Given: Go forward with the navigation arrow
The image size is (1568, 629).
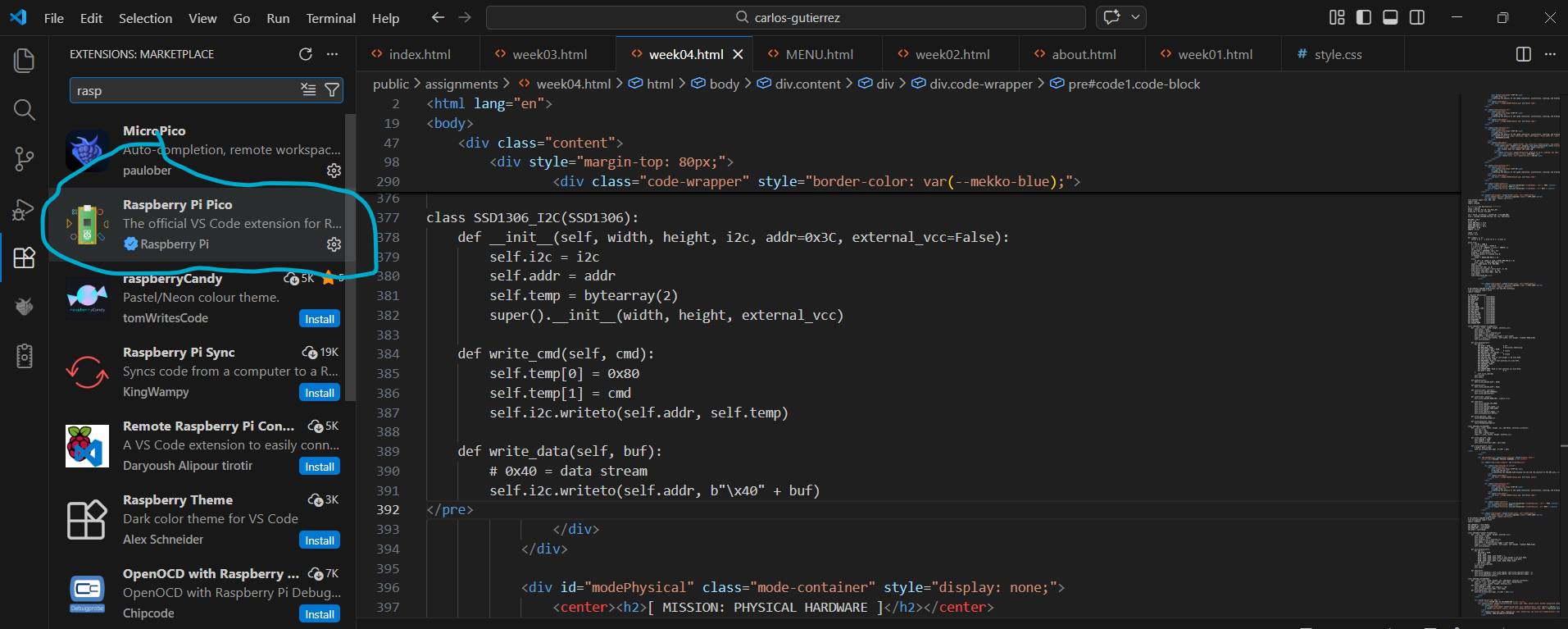Looking at the screenshot, I should (465, 17).
